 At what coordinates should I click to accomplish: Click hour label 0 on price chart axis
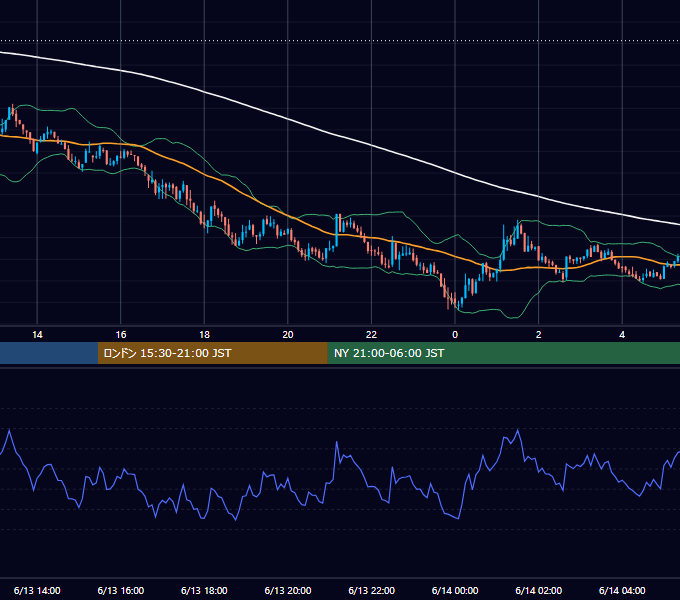pyautogui.click(x=455, y=335)
